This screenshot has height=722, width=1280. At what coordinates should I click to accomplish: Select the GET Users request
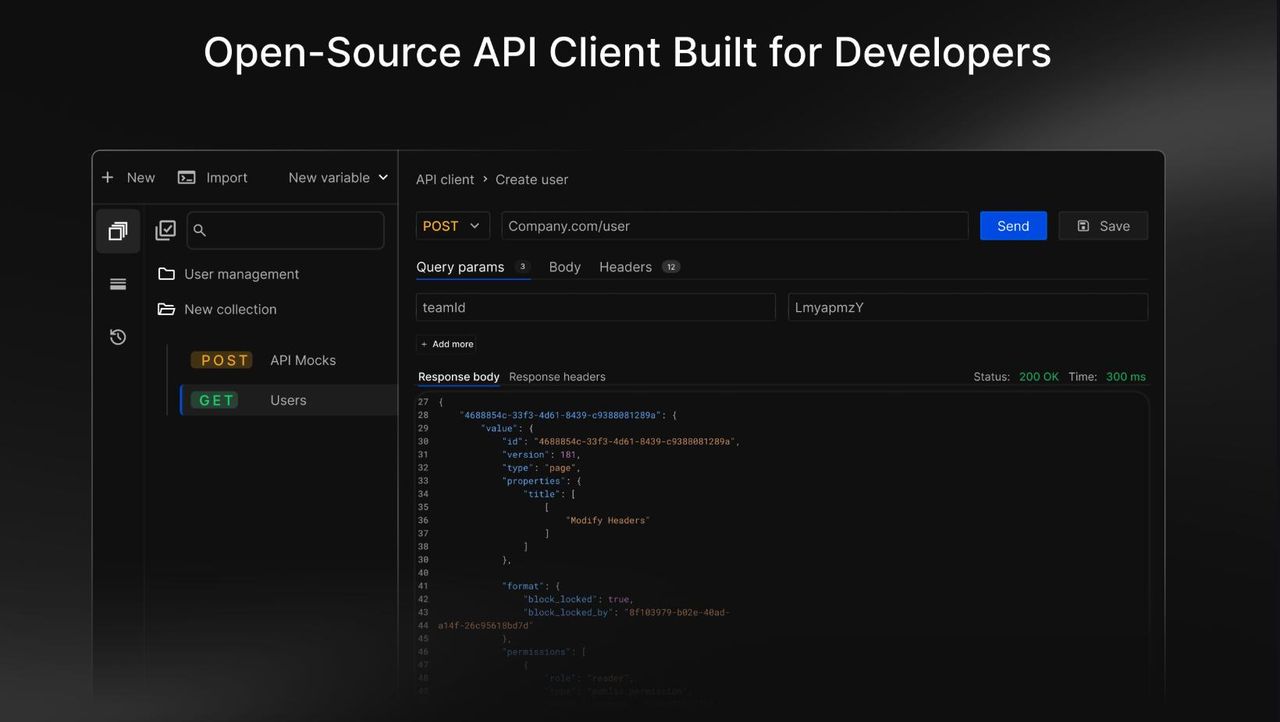tap(288, 400)
